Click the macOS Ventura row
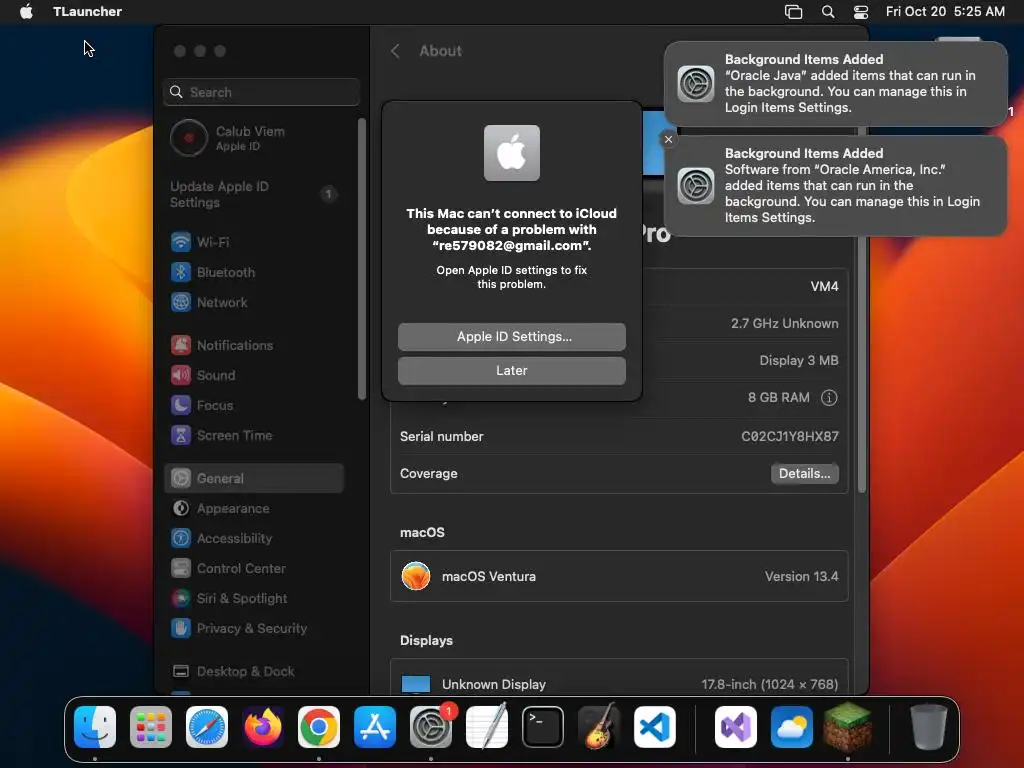The image size is (1024, 768). [x=619, y=576]
